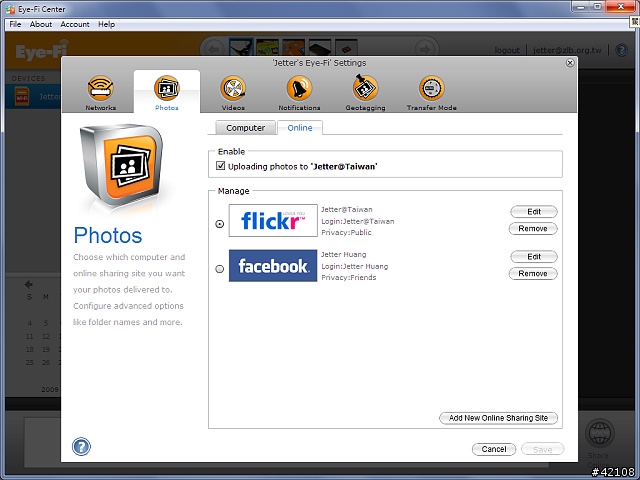
Task: Click the Cancel button
Action: (x=494, y=449)
